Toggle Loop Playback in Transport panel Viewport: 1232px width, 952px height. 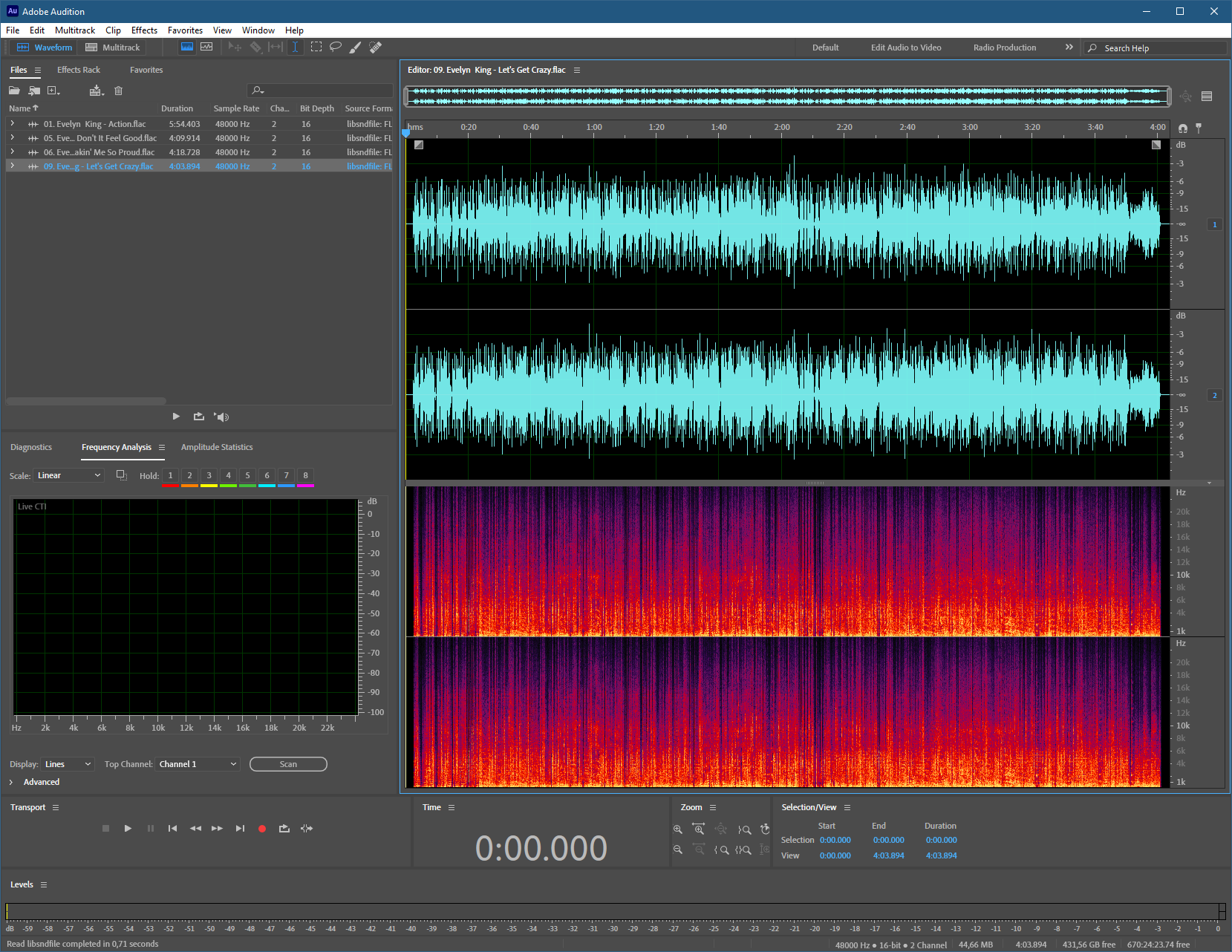pos(284,829)
